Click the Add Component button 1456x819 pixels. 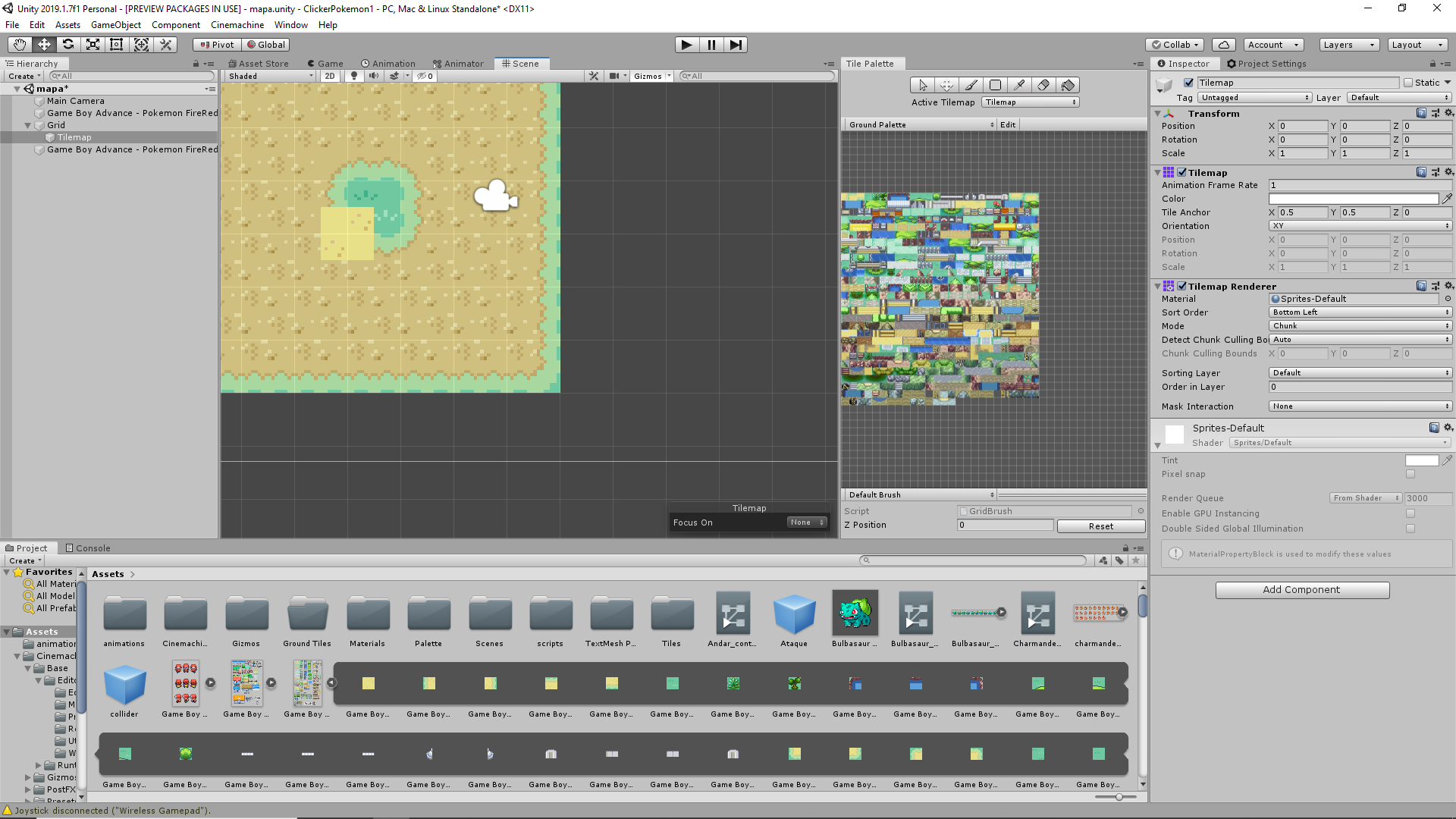coord(1302,589)
